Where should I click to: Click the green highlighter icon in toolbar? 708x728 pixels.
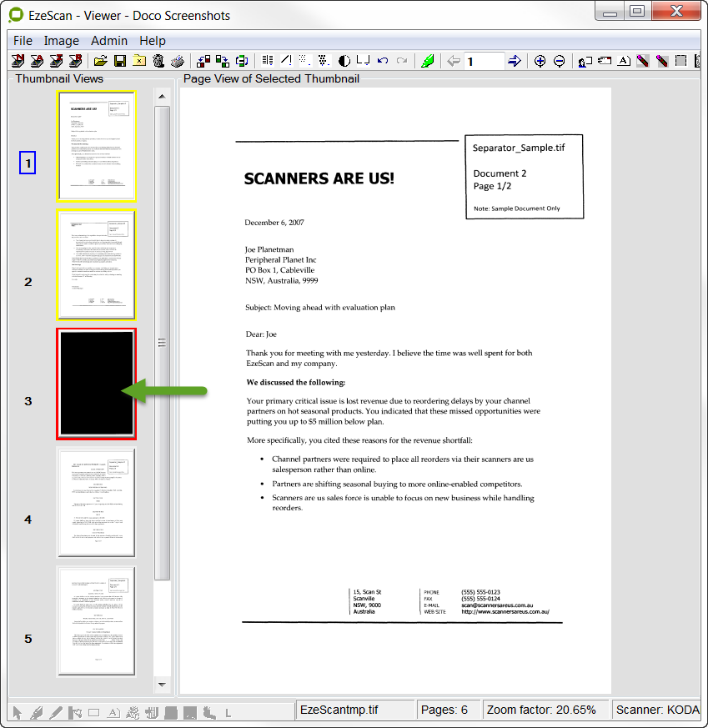tap(427, 61)
